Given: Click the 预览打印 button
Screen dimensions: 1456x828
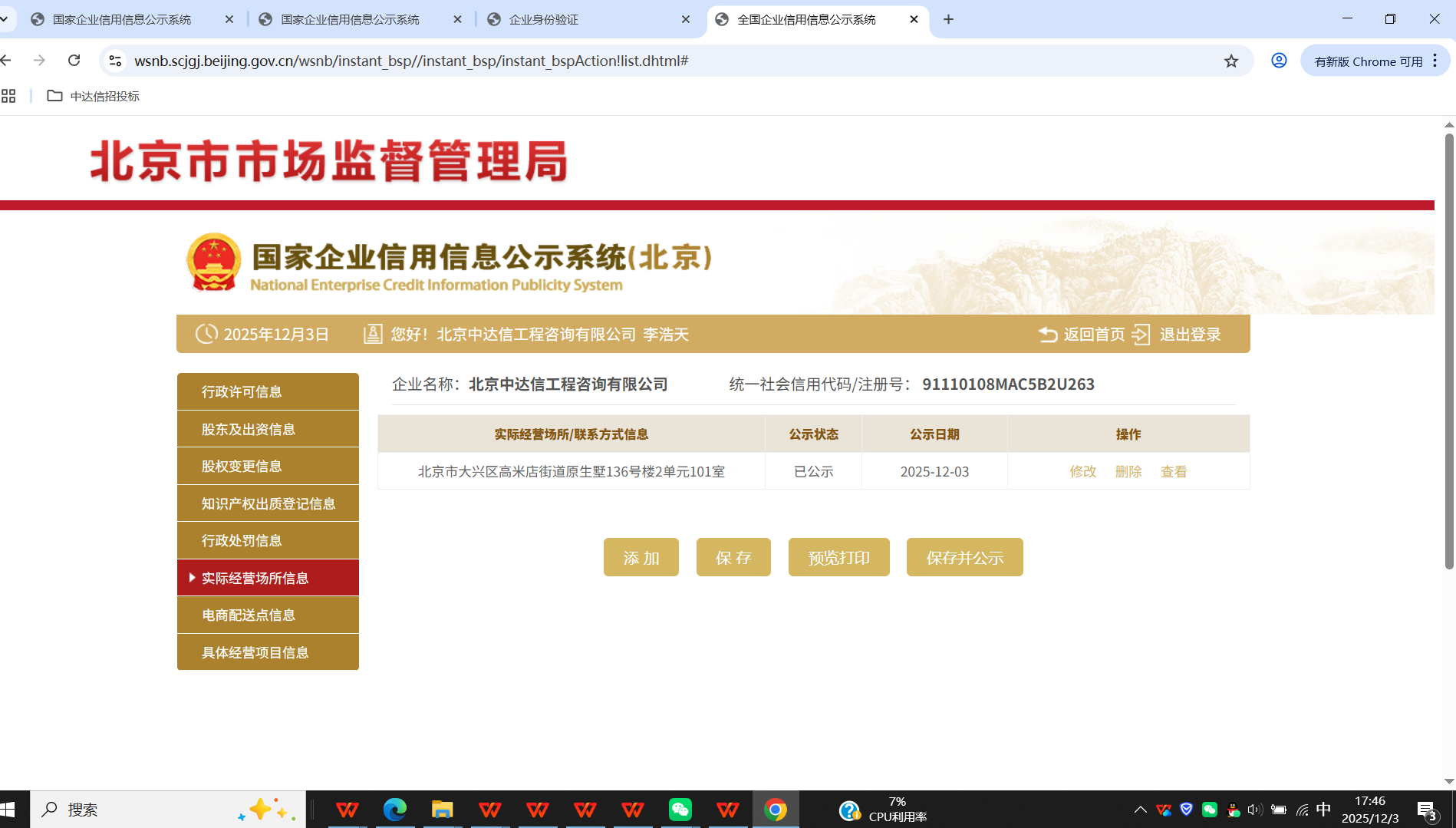Looking at the screenshot, I should click(x=839, y=557).
